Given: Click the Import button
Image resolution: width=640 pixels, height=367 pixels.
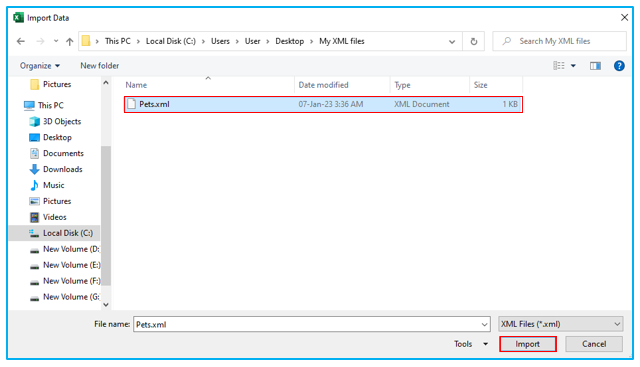Looking at the screenshot, I should pos(527,344).
